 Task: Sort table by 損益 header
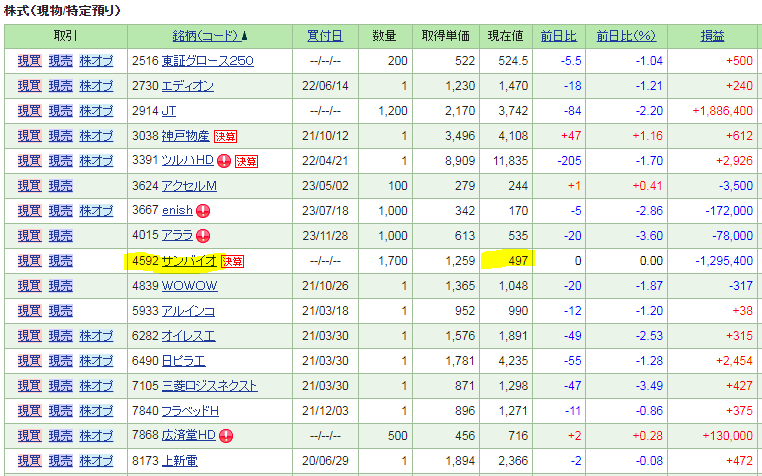pos(712,36)
